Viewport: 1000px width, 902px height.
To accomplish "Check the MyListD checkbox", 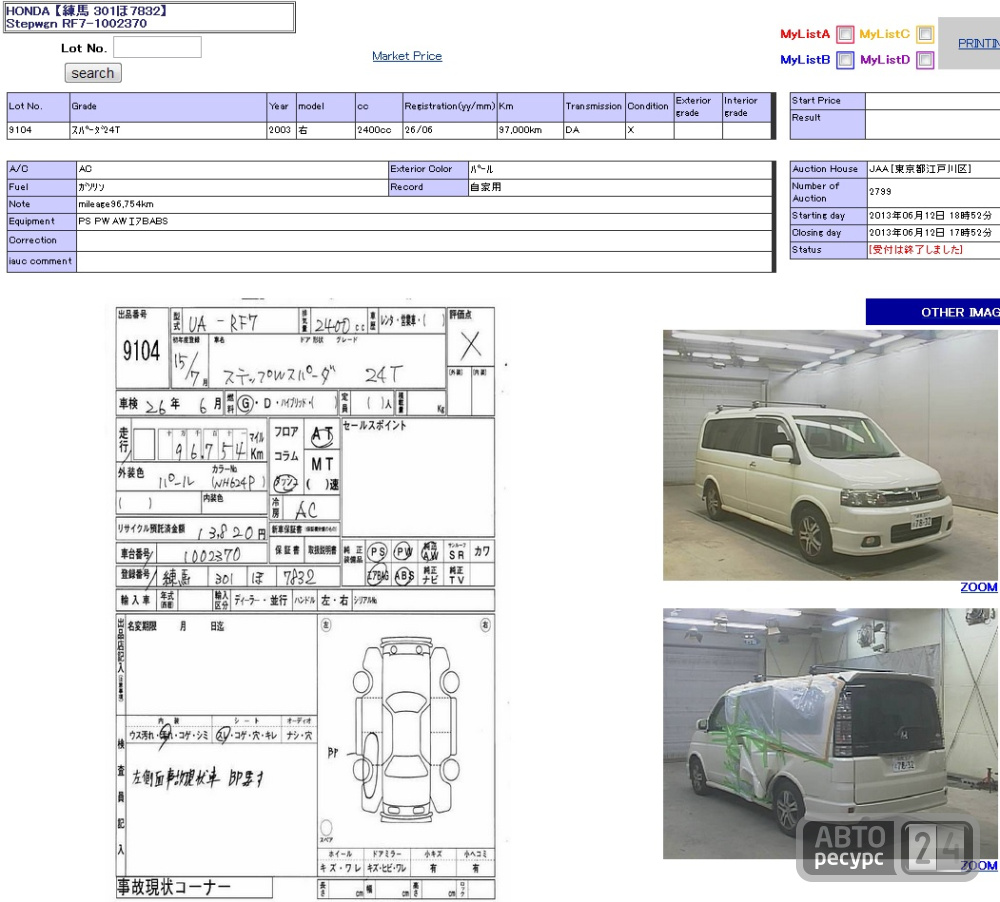I will click(x=925, y=60).
